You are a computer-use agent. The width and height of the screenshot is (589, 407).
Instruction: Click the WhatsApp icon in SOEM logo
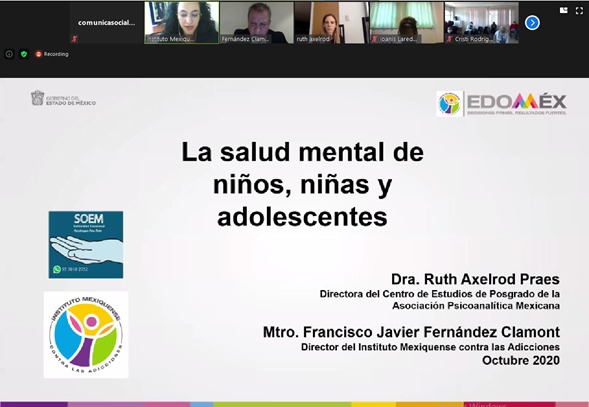(57, 269)
